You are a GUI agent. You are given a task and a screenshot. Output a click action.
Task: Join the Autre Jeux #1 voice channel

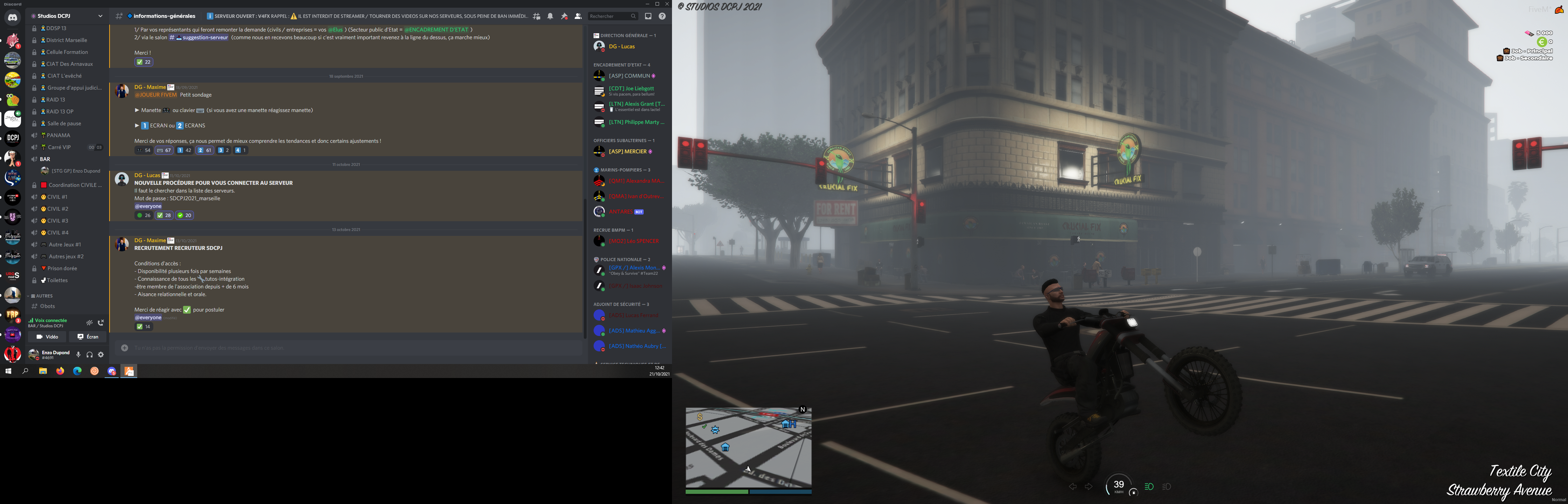coord(67,245)
